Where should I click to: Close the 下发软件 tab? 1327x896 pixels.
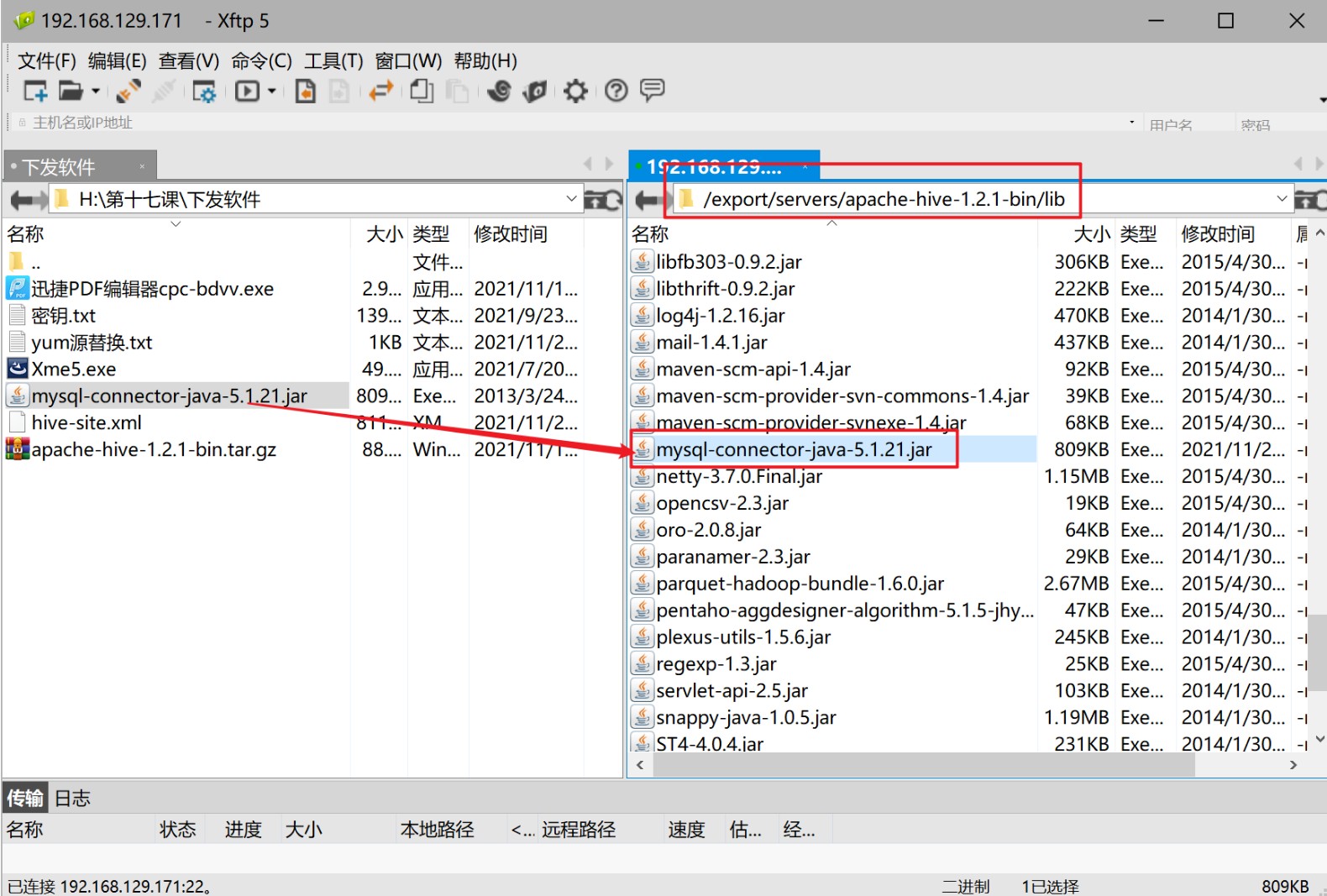click(142, 166)
